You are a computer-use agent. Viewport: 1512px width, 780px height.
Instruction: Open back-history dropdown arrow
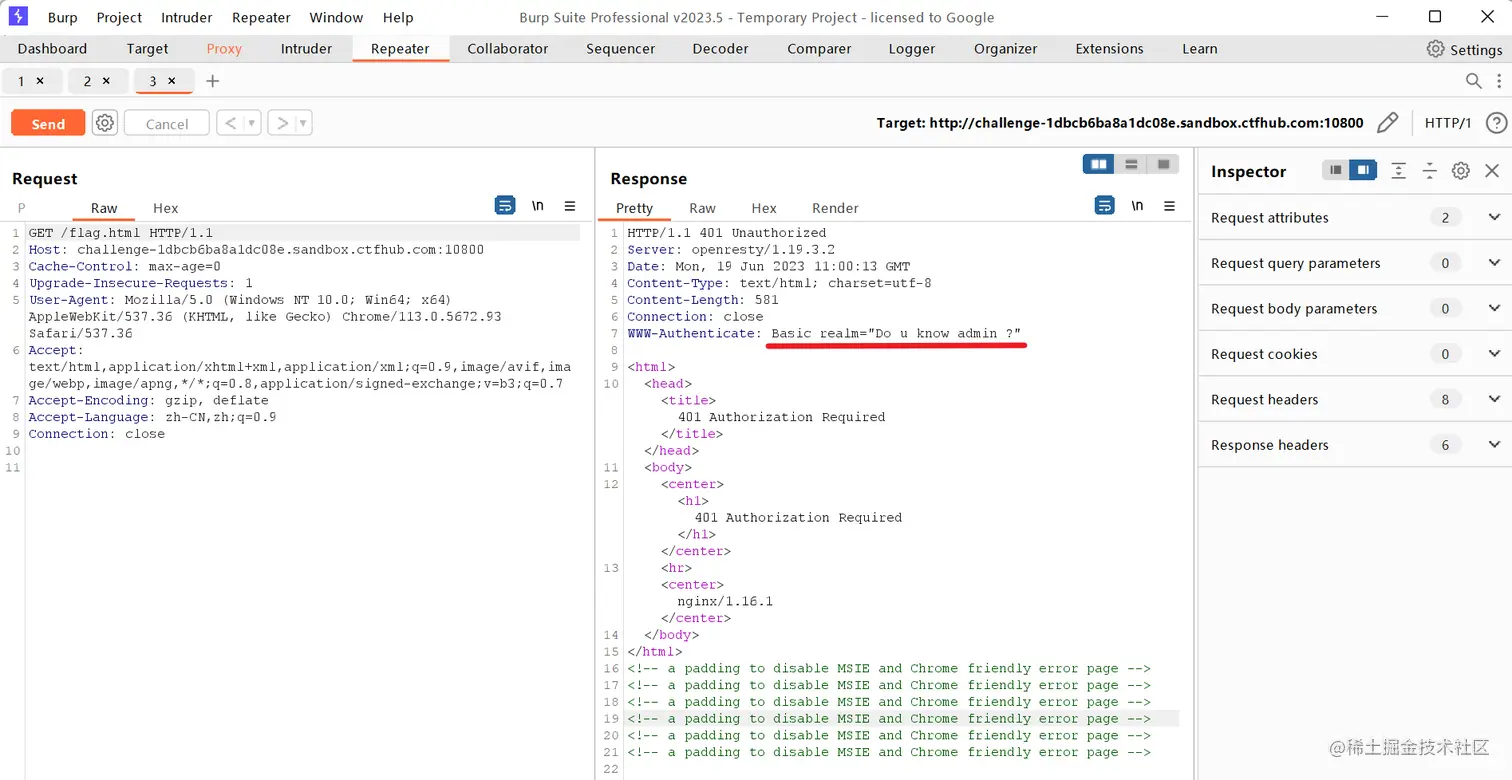click(252, 123)
